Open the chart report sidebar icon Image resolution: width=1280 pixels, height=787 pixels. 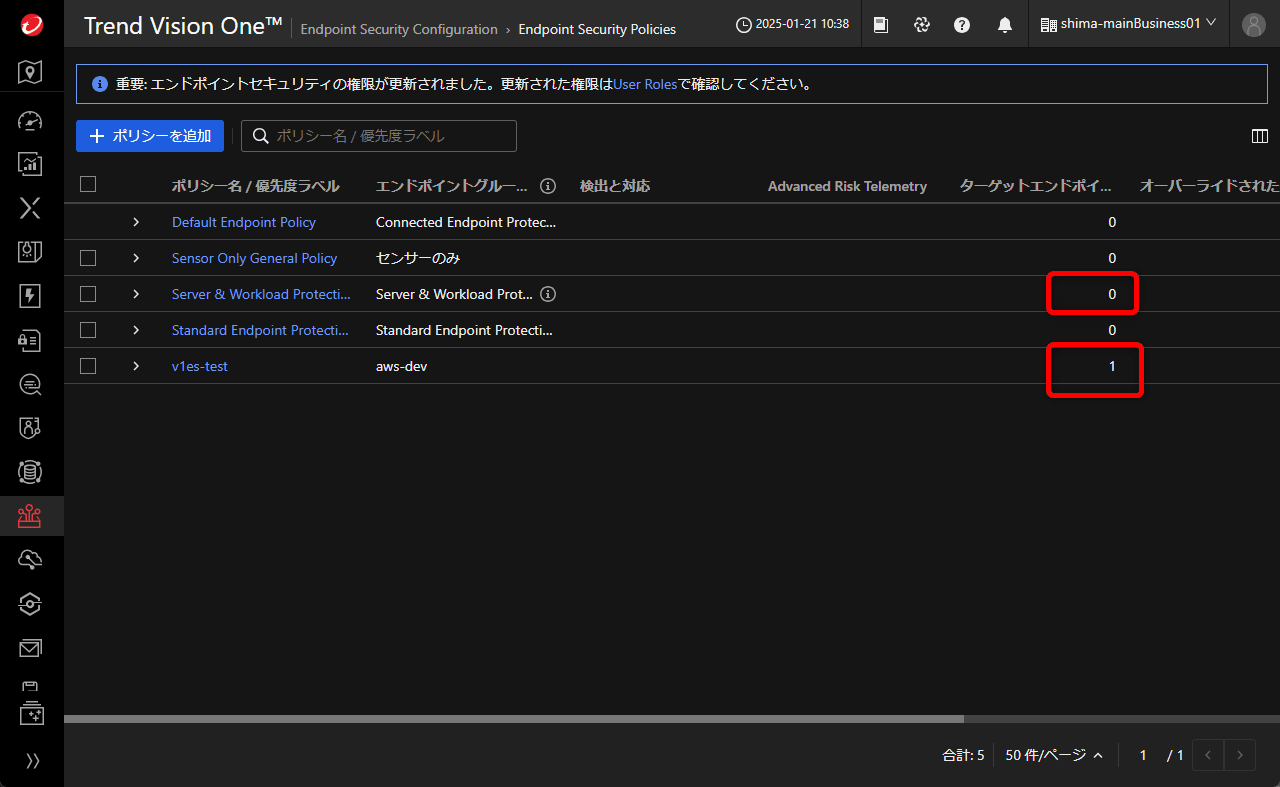(31, 164)
